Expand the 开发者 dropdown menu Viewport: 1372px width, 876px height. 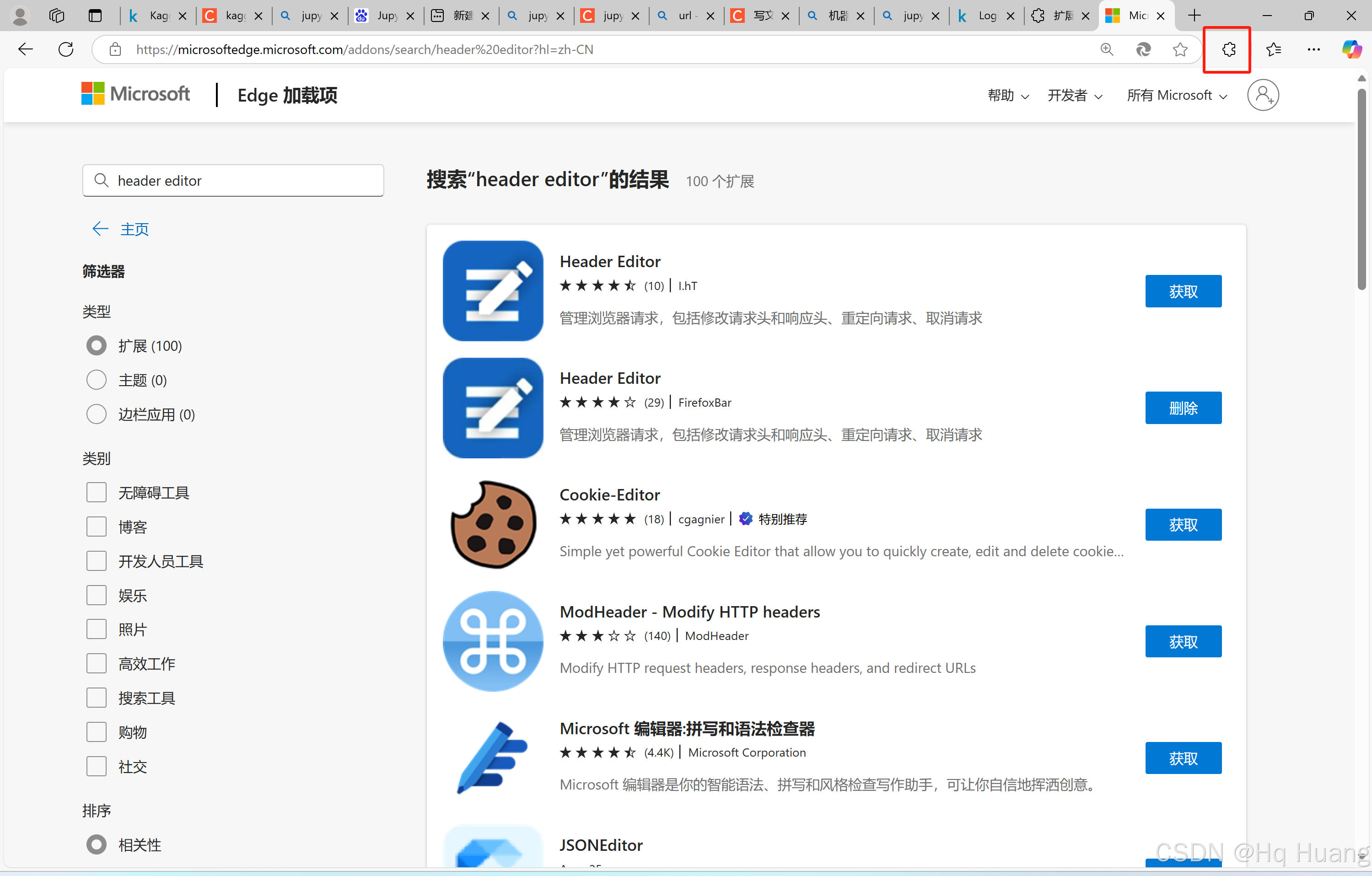tap(1075, 96)
